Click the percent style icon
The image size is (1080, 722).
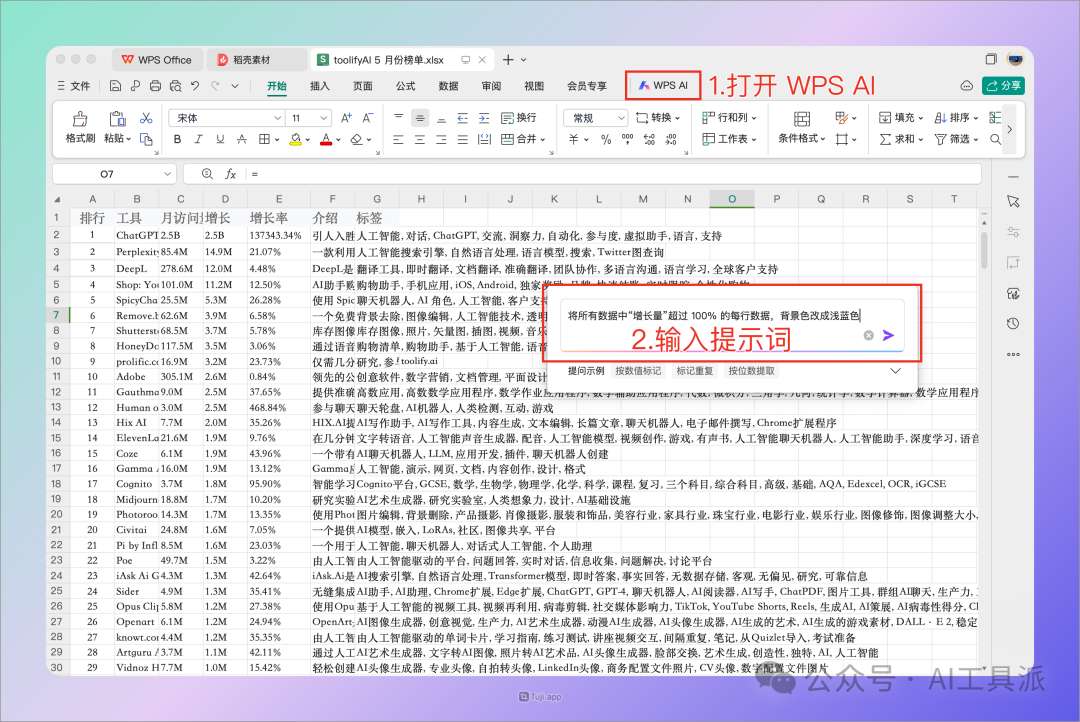click(606, 139)
